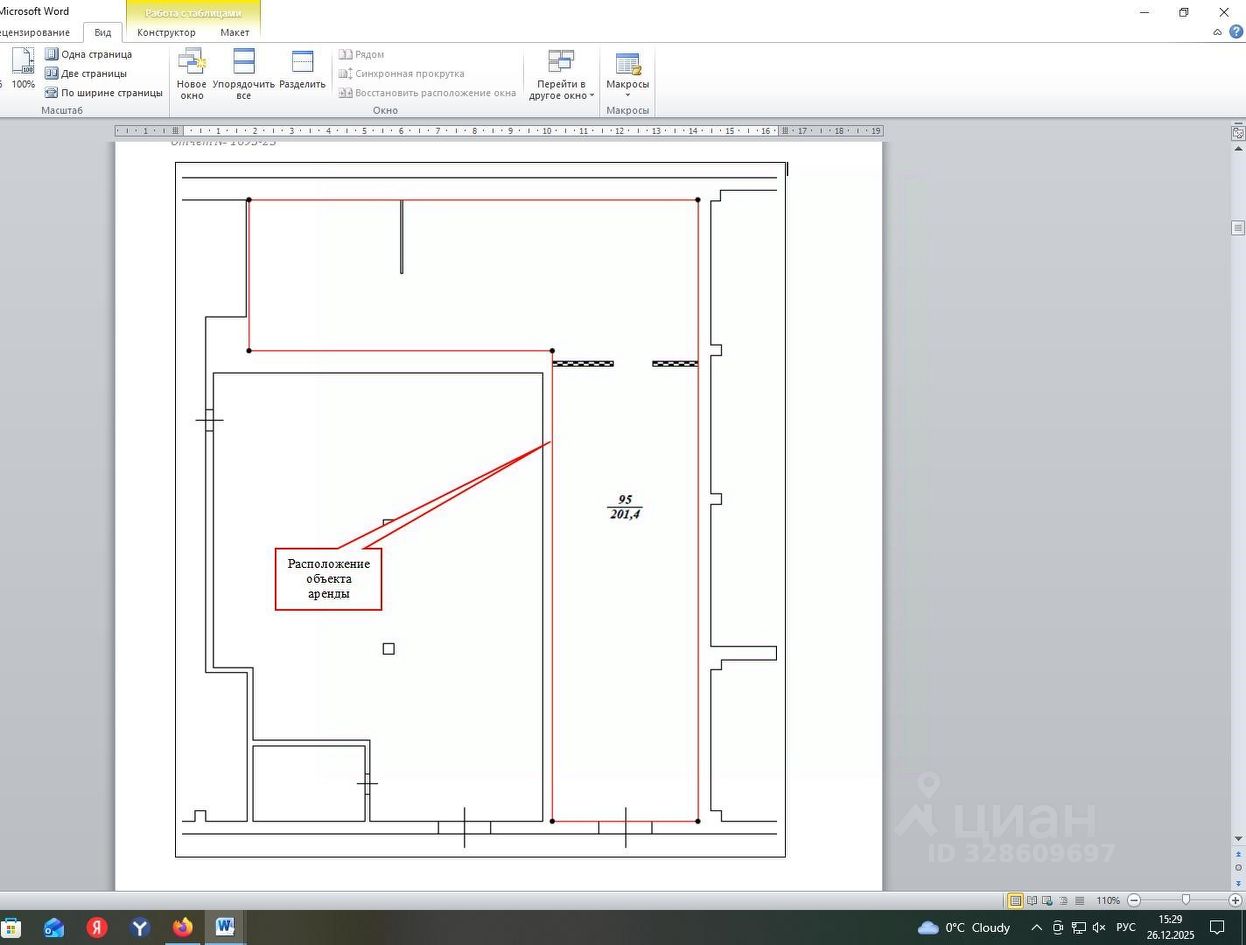Open the weather widget showing 0°C Cloudy
Screen dimensions: 1246x945
(x=965, y=927)
